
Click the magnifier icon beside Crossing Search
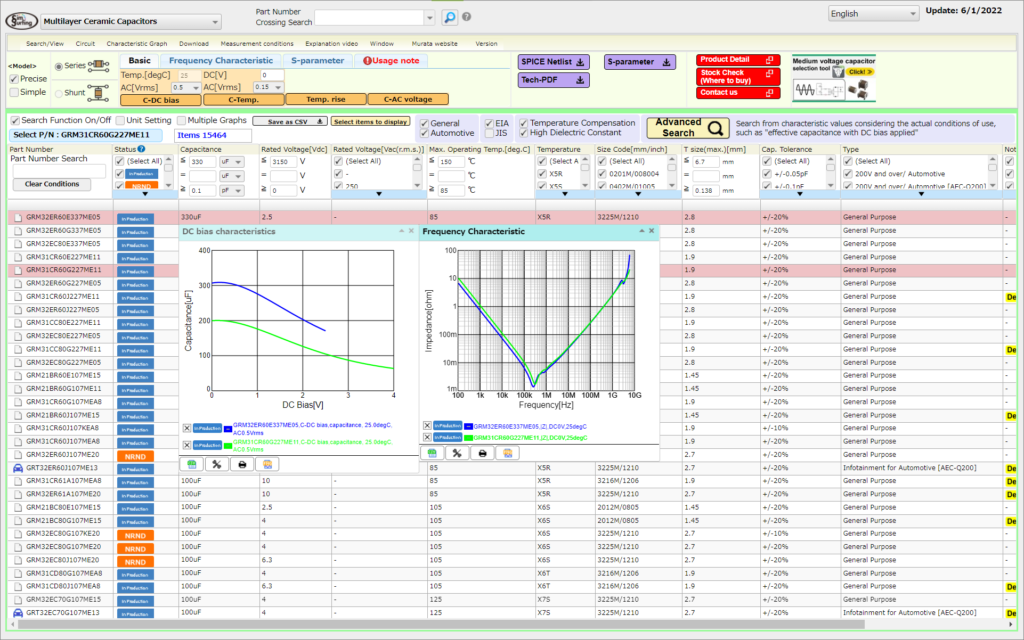450,17
